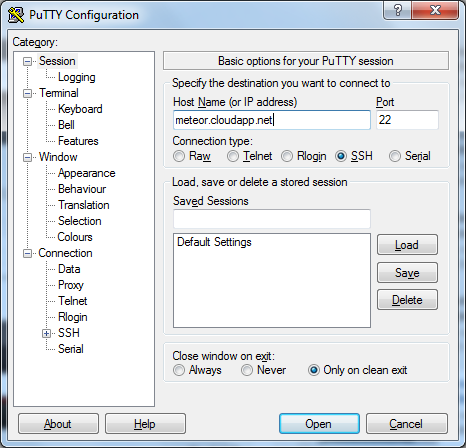Select Terminal category
This screenshot has width=466, height=448.
tap(59, 93)
